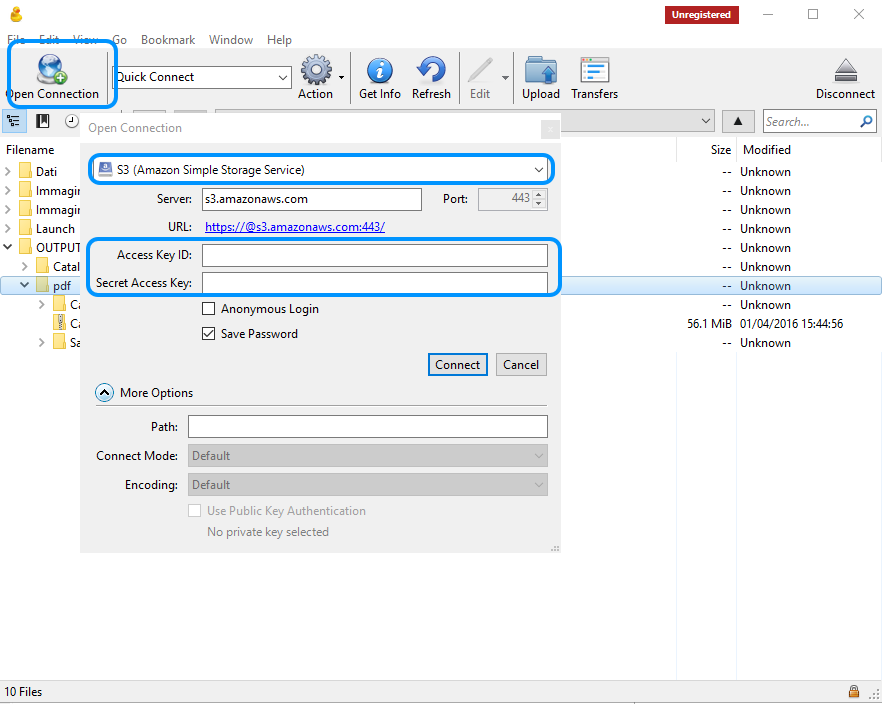The height and width of the screenshot is (704, 882).
Task: Open the path dropdown next to up arrow
Action: [x=705, y=121]
